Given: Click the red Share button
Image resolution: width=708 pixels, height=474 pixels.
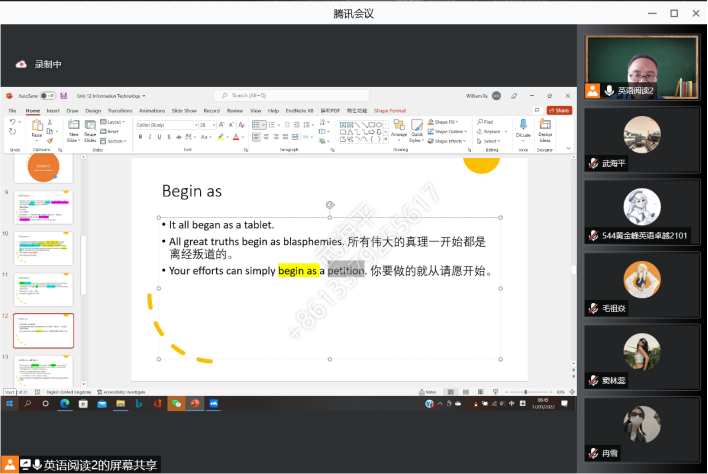Looking at the screenshot, I should coord(559,110).
